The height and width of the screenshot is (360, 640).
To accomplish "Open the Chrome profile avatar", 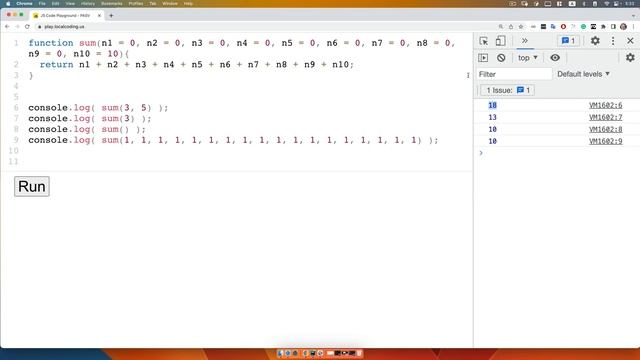I will [x=623, y=27].
